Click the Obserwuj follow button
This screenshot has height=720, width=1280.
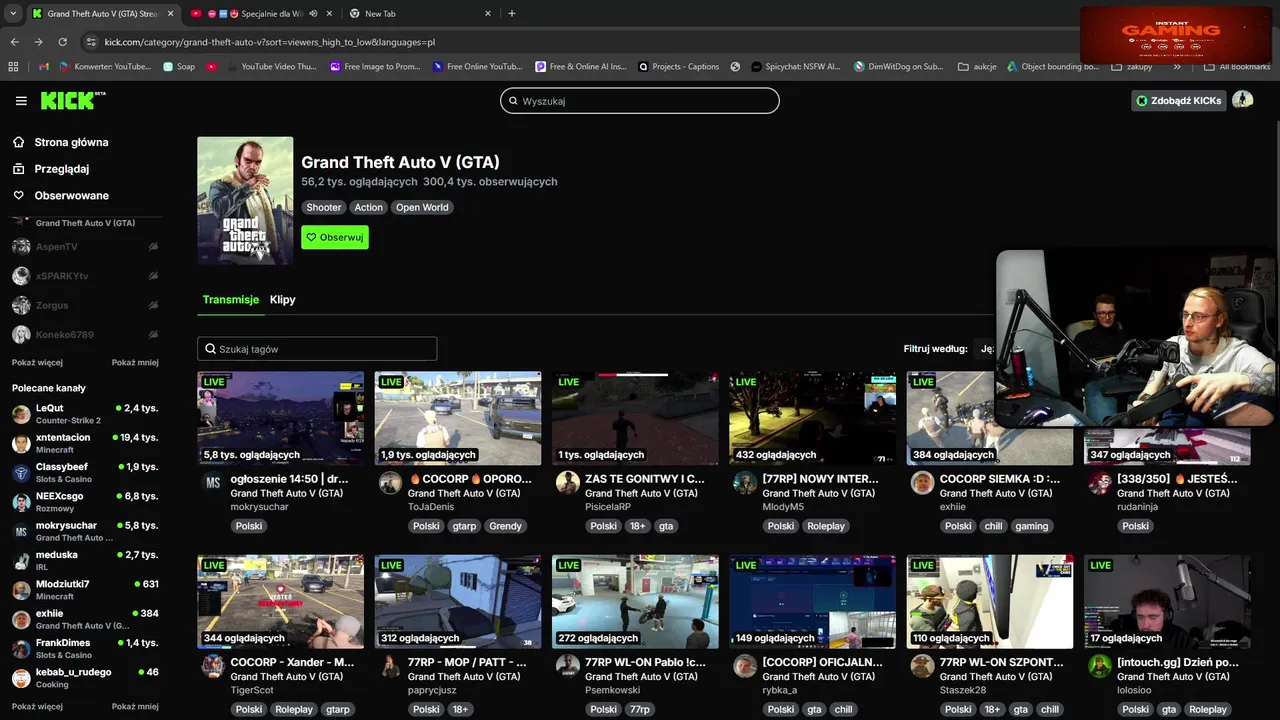[x=335, y=237]
